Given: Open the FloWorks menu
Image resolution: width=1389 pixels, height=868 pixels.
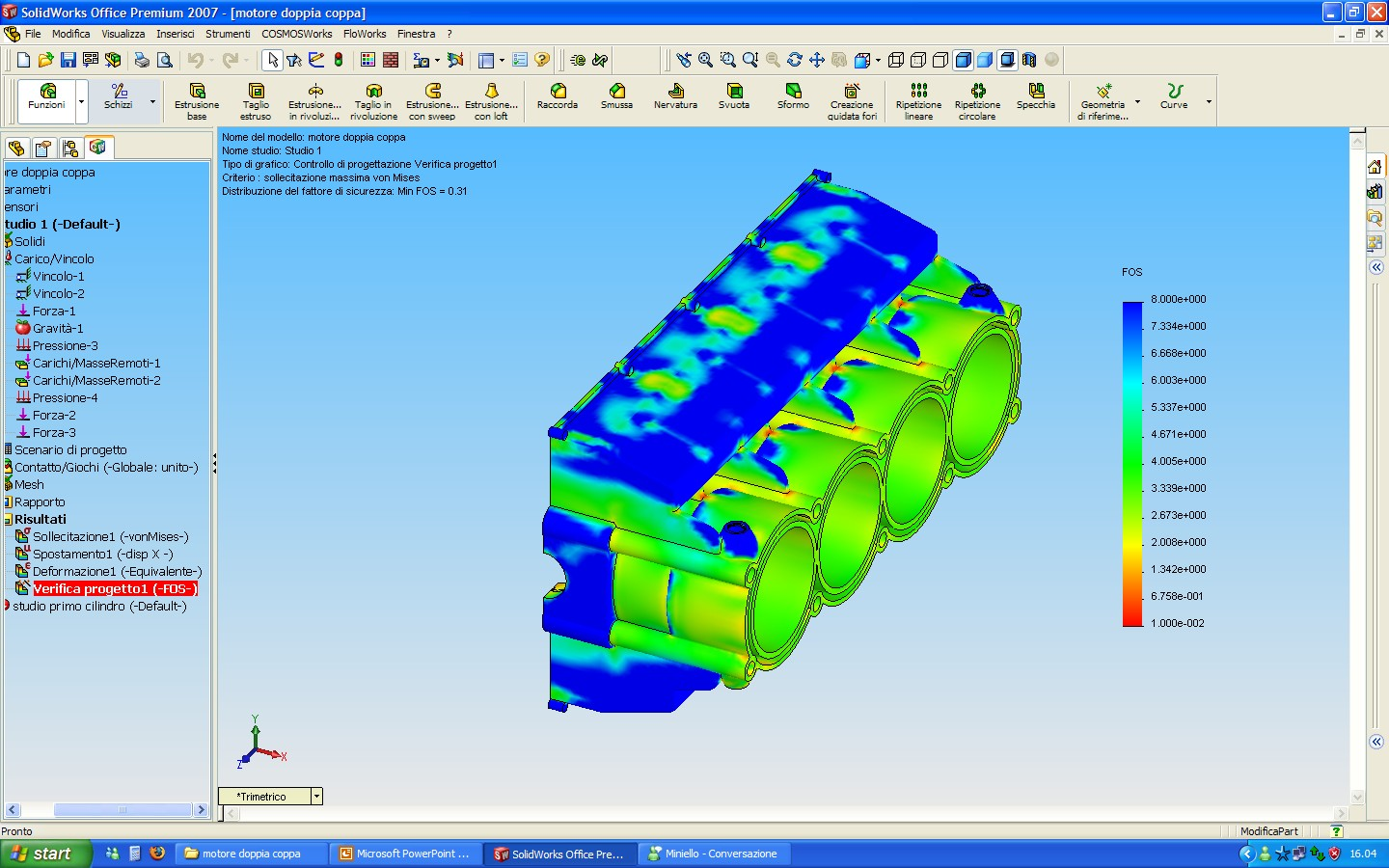Looking at the screenshot, I should (x=365, y=34).
